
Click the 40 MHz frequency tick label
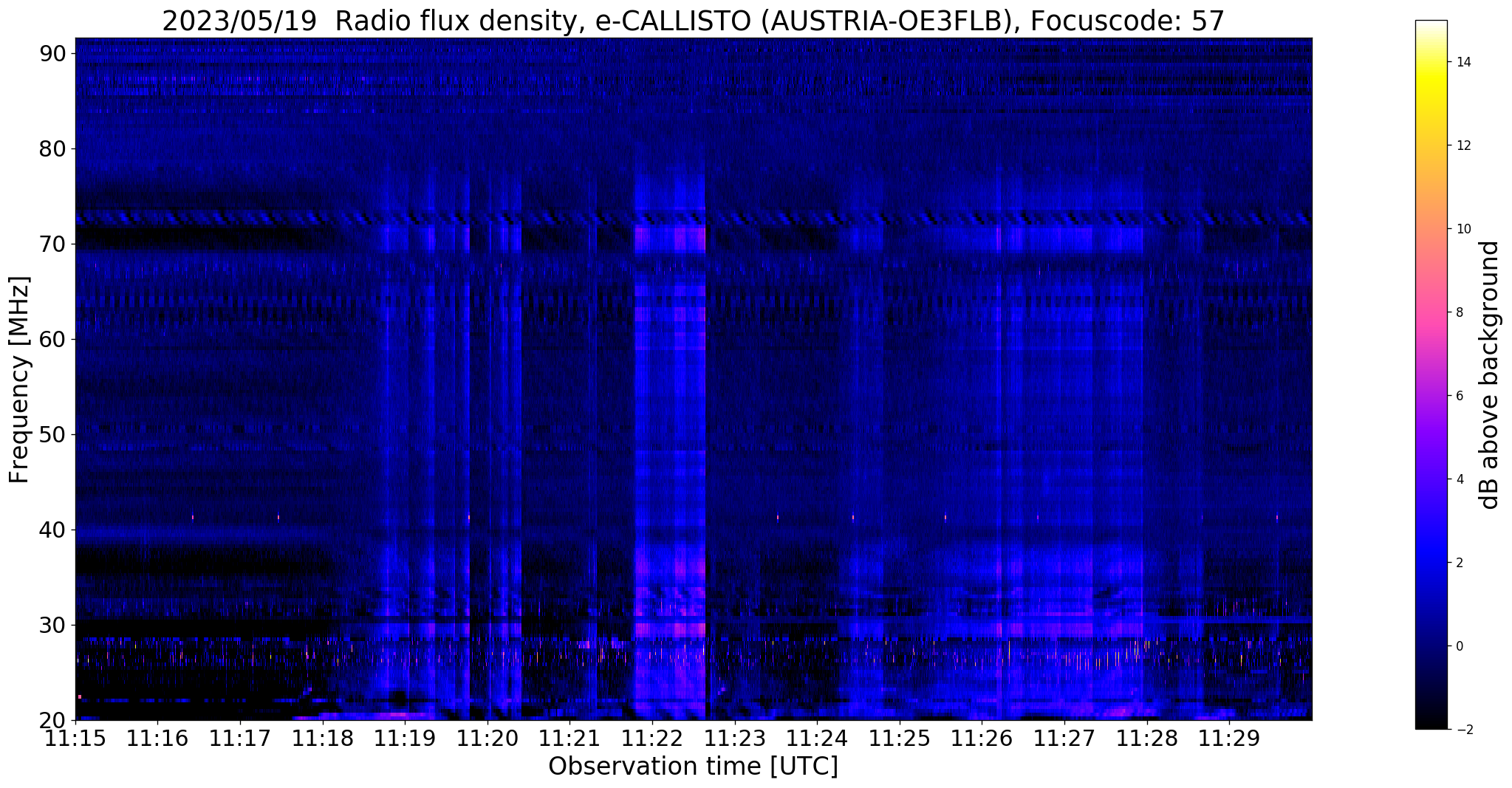[52, 530]
